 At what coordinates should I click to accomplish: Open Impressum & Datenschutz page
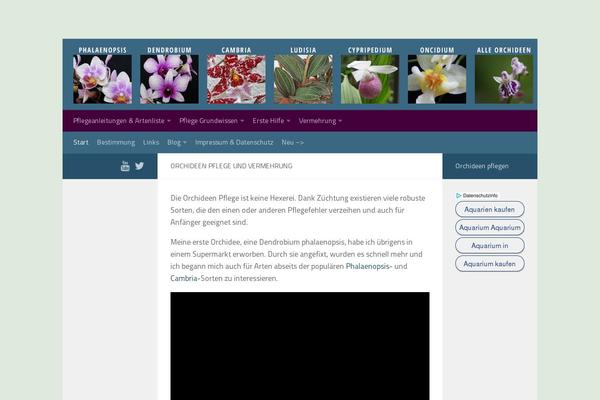234,142
